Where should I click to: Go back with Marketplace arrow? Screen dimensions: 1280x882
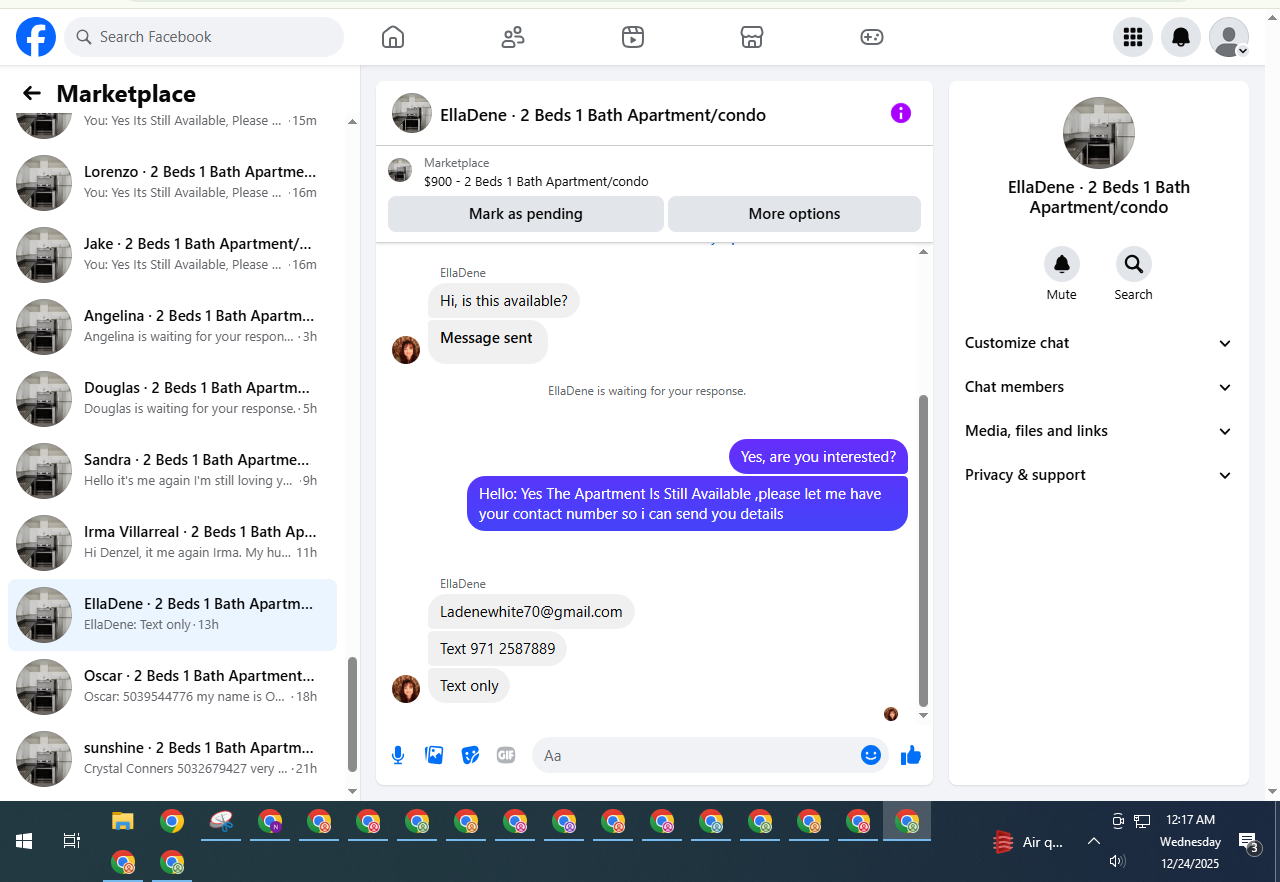point(32,93)
